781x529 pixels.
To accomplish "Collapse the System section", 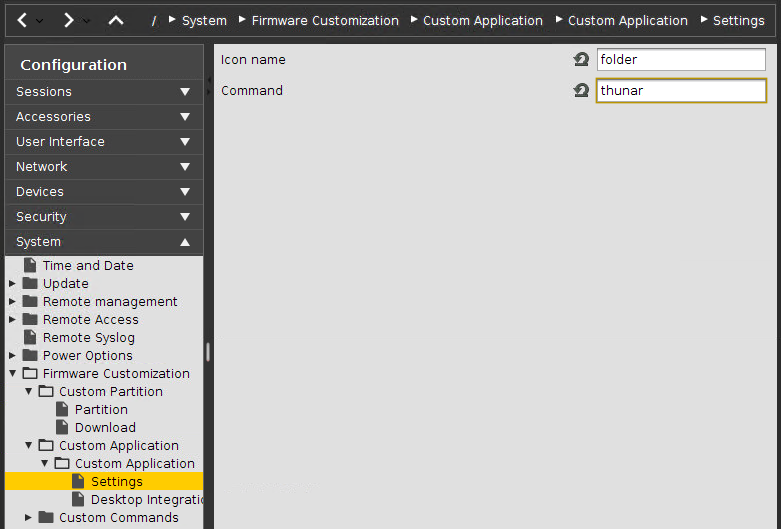I will click(x=184, y=242).
